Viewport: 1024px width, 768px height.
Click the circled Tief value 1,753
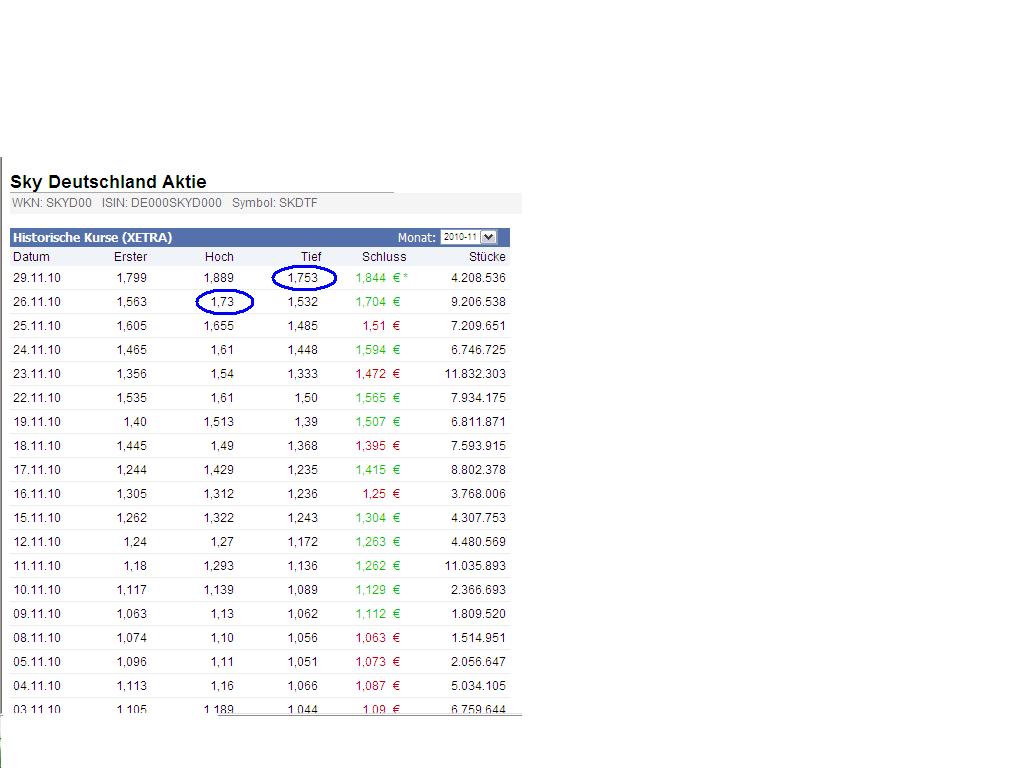coord(303,278)
